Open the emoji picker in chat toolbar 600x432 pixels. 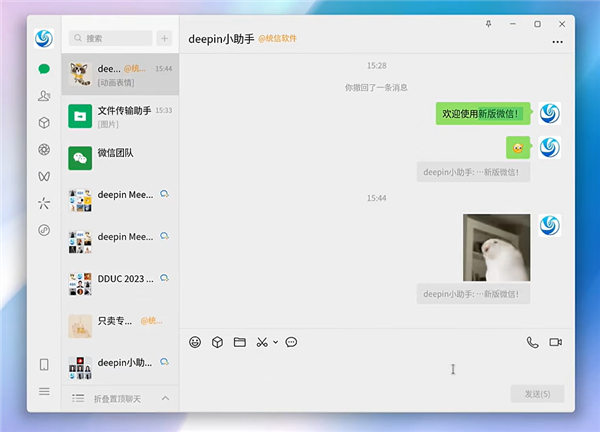tap(195, 342)
